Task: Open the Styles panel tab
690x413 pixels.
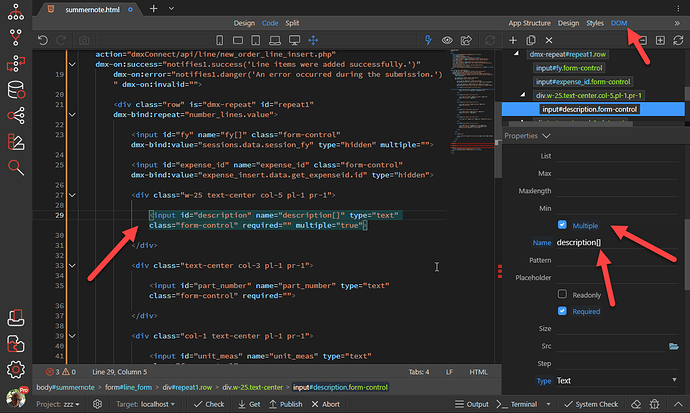Action: point(595,23)
